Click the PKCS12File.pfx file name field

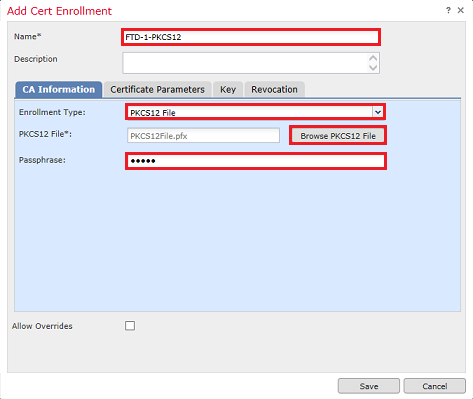click(x=203, y=136)
